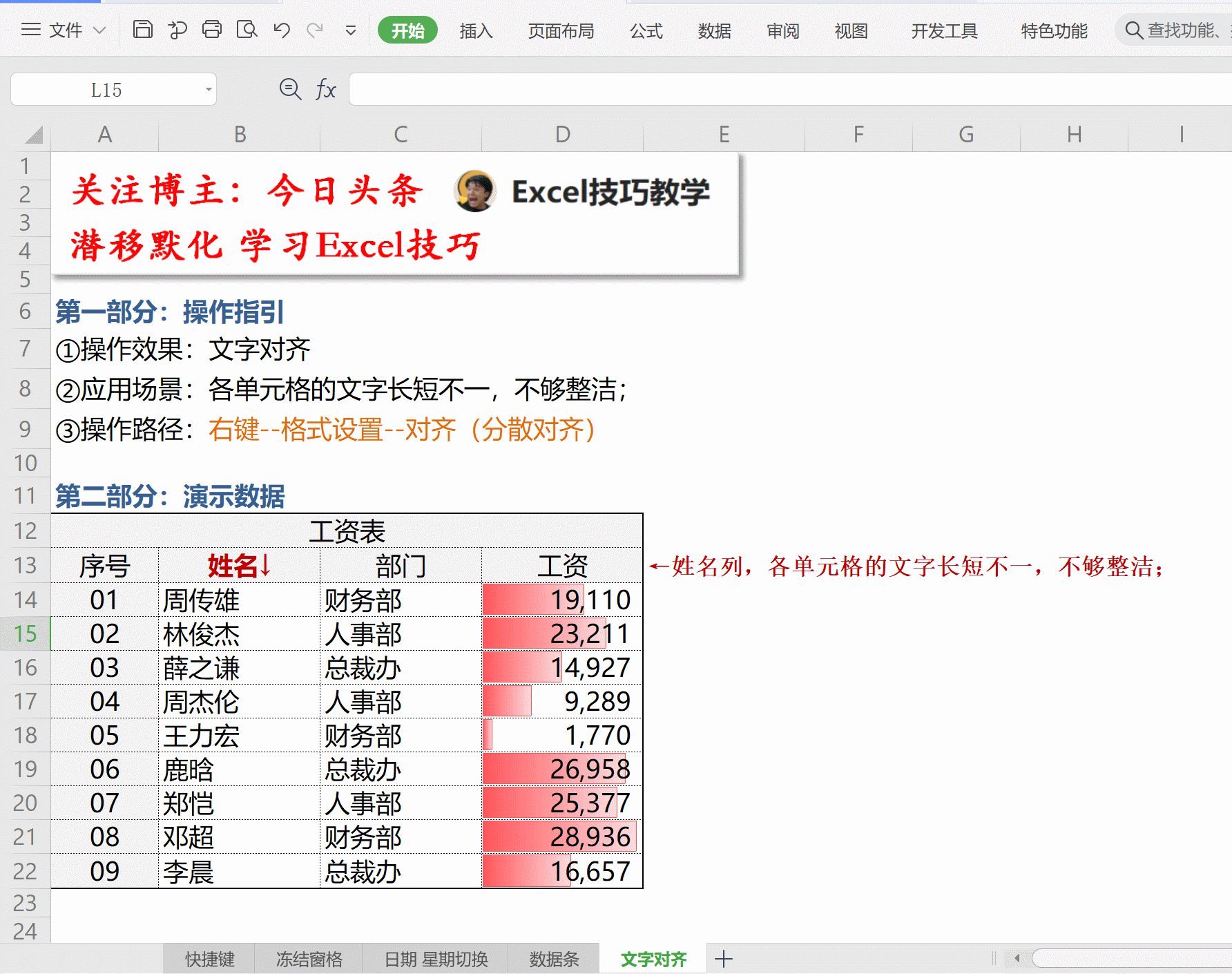This screenshot has width=1232, height=974.
Task: Print the current sheet
Action: click(212, 30)
